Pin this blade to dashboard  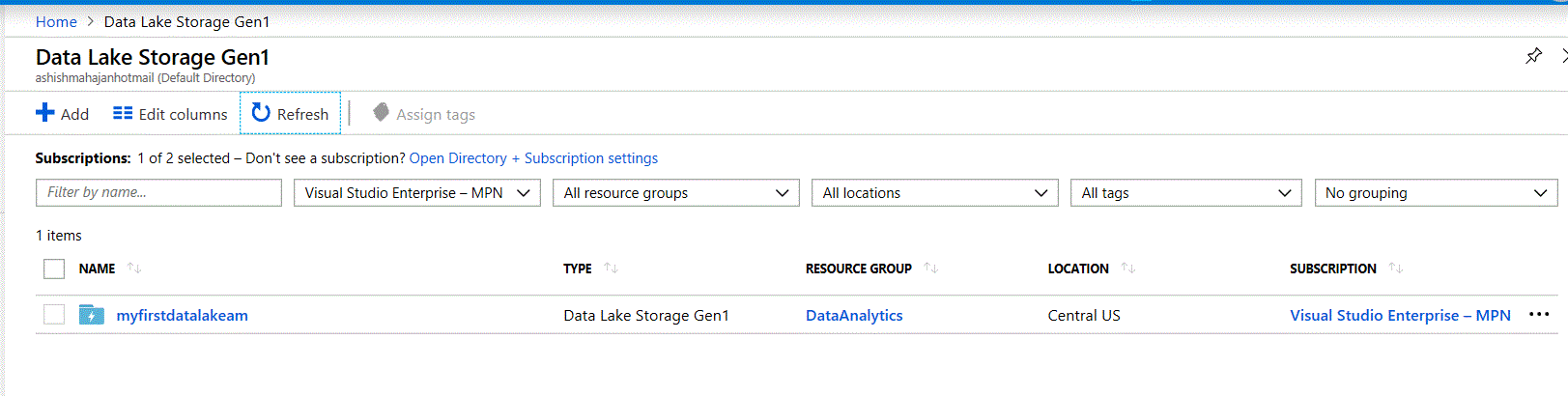tap(1533, 56)
